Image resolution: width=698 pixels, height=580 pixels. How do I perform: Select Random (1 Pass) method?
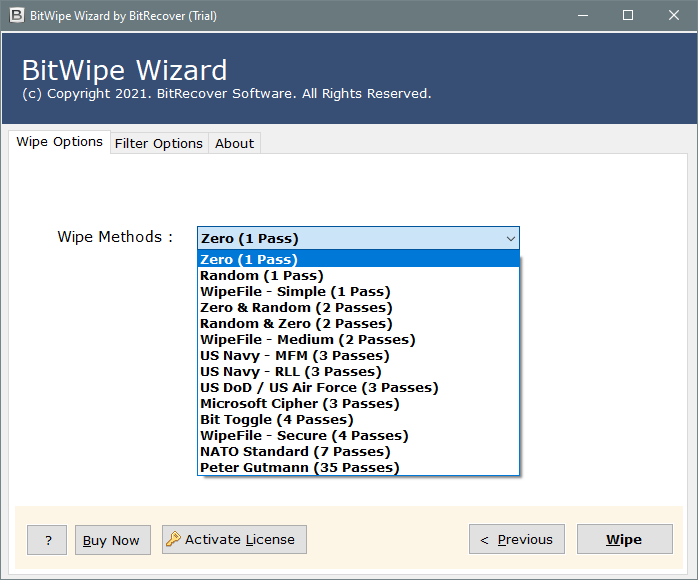358,276
